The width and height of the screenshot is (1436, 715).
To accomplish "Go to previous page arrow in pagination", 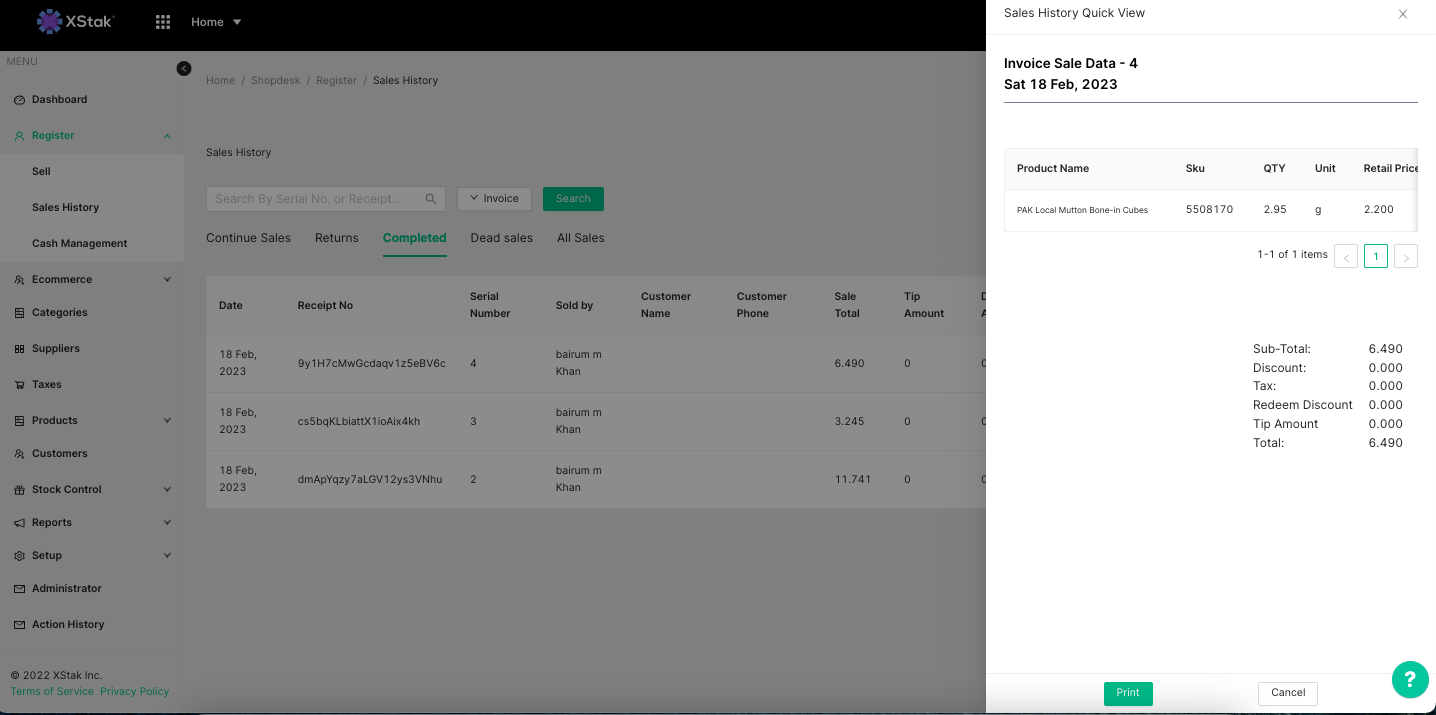I will pyautogui.click(x=1346, y=257).
